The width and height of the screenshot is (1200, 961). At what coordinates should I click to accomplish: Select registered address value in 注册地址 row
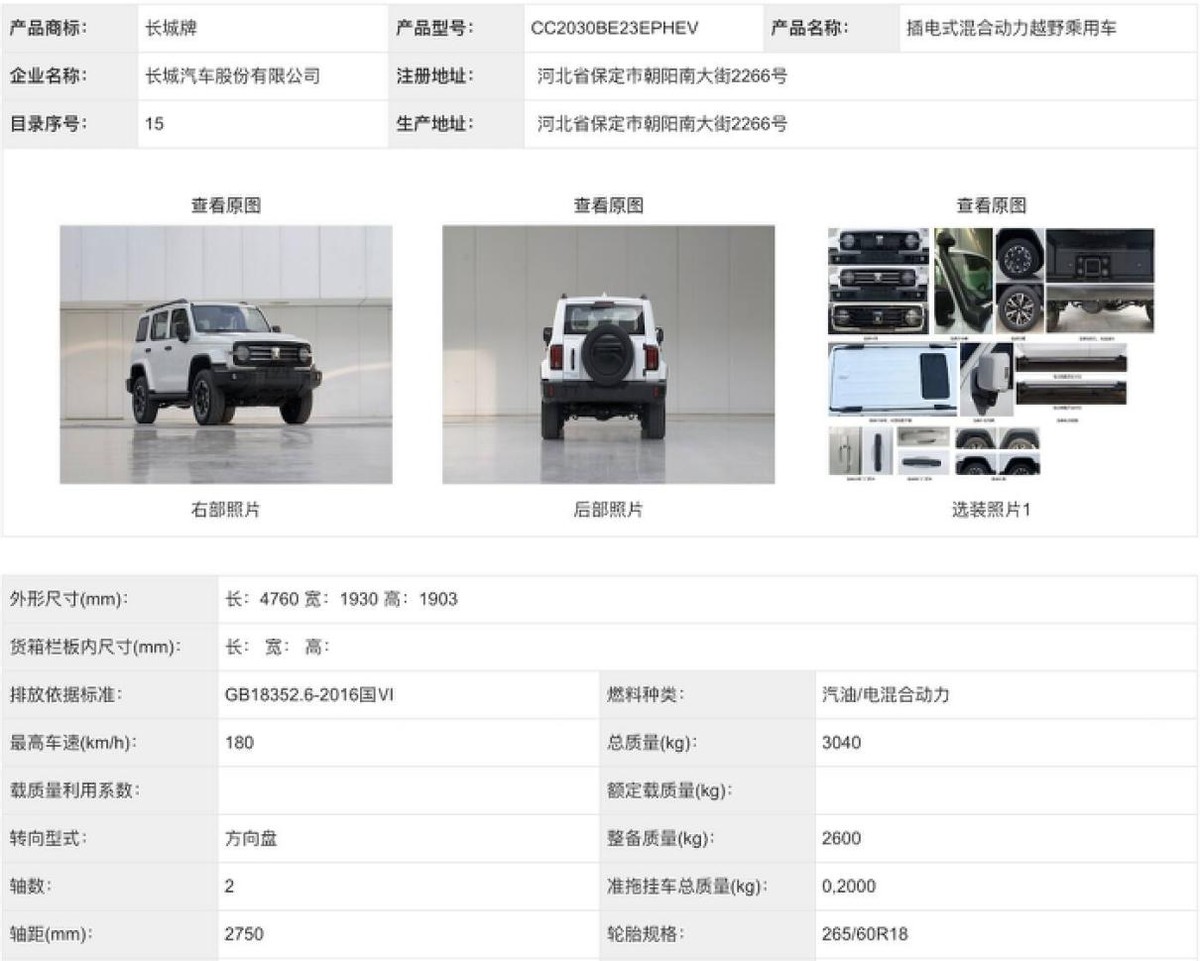pos(662,76)
